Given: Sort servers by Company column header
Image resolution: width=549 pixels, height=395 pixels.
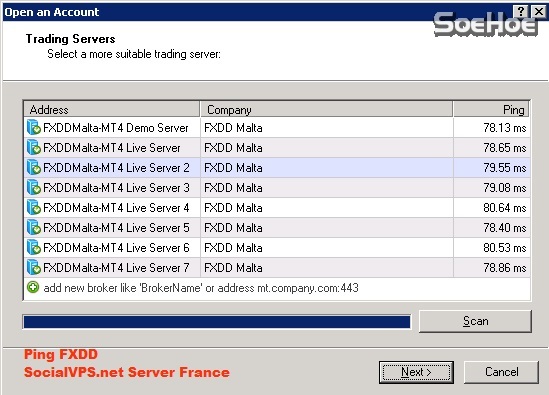Looking at the screenshot, I should coord(326,109).
